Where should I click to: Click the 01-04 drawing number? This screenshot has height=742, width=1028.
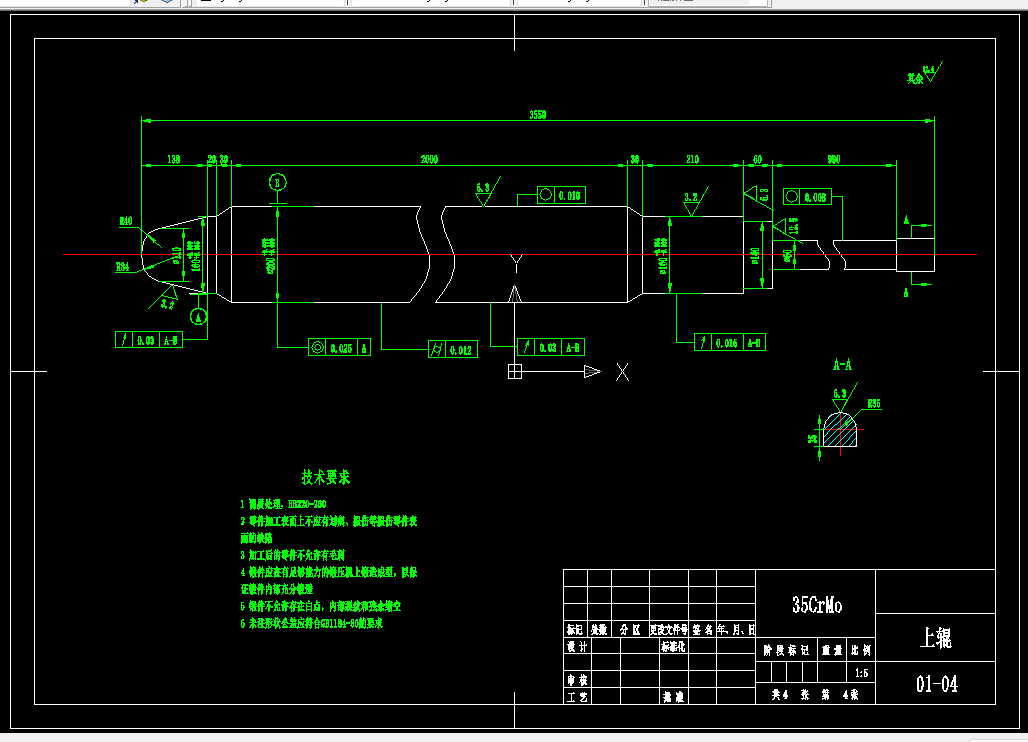click(936, 684)
